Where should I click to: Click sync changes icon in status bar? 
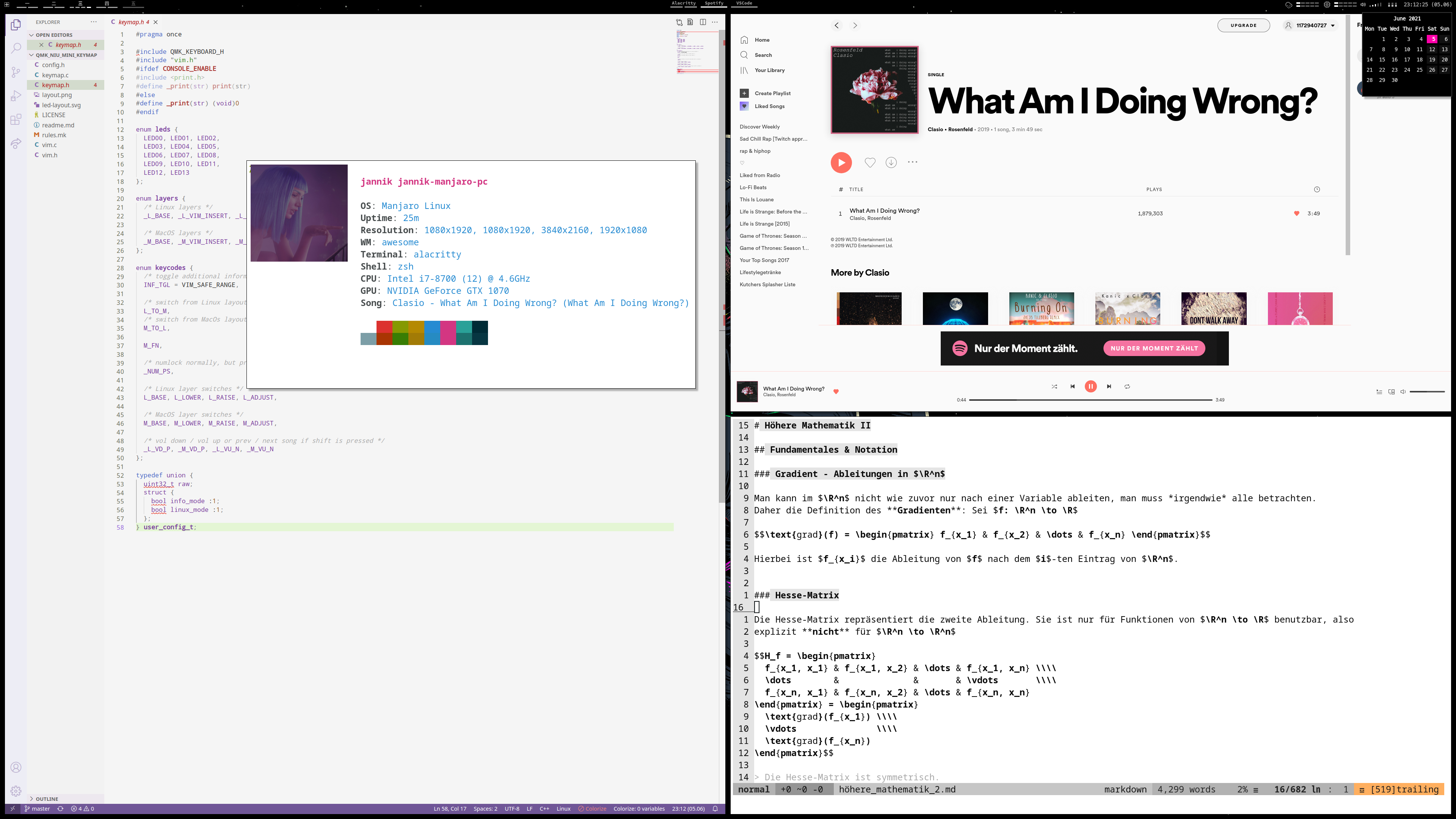61,809
